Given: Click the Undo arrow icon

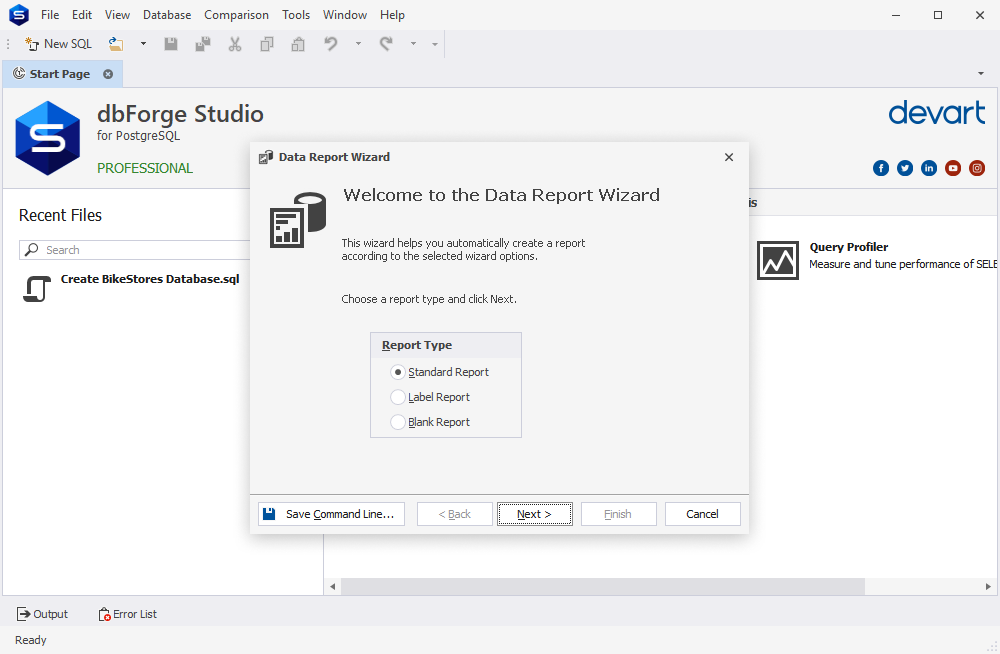Looking at the screenshot, I should [330, 44].
